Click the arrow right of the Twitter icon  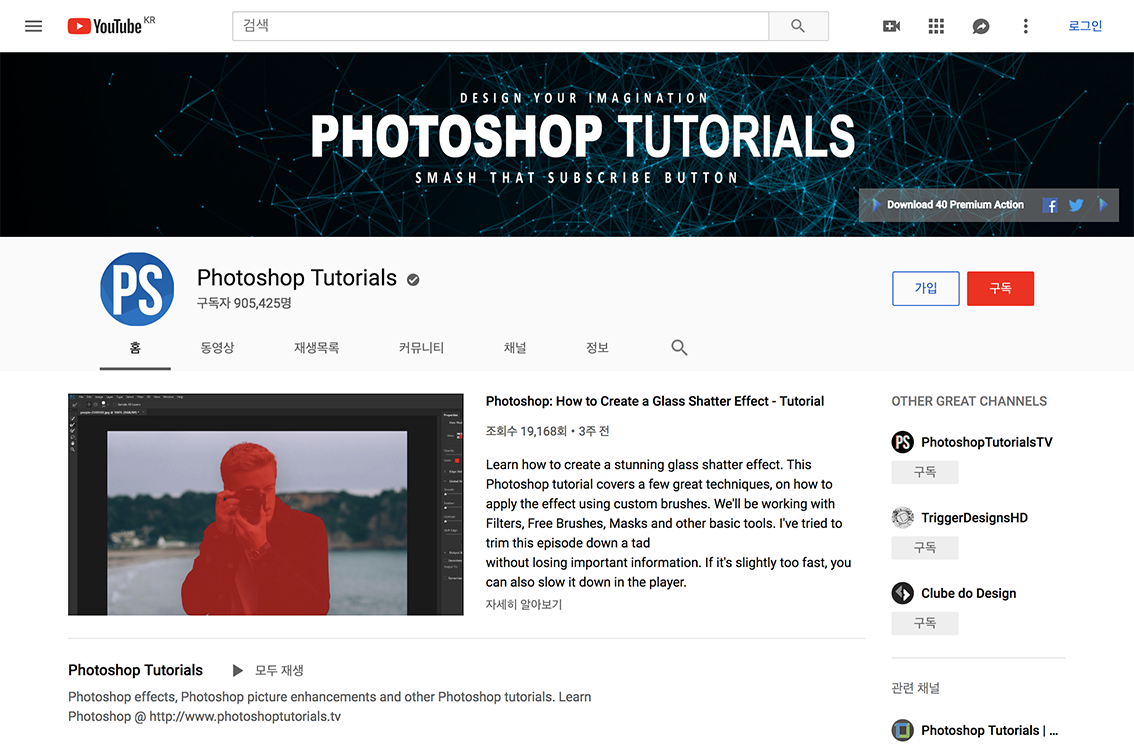point(1103,205)
